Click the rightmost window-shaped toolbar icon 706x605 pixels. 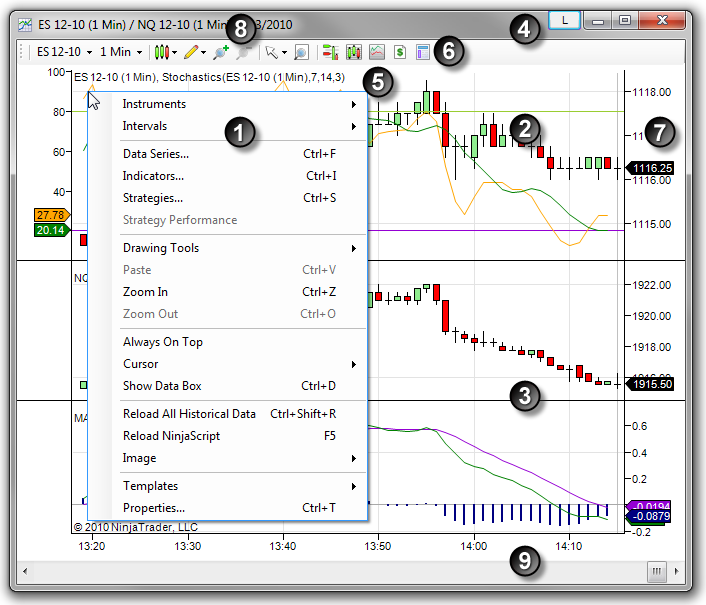[x=423, y=51]
